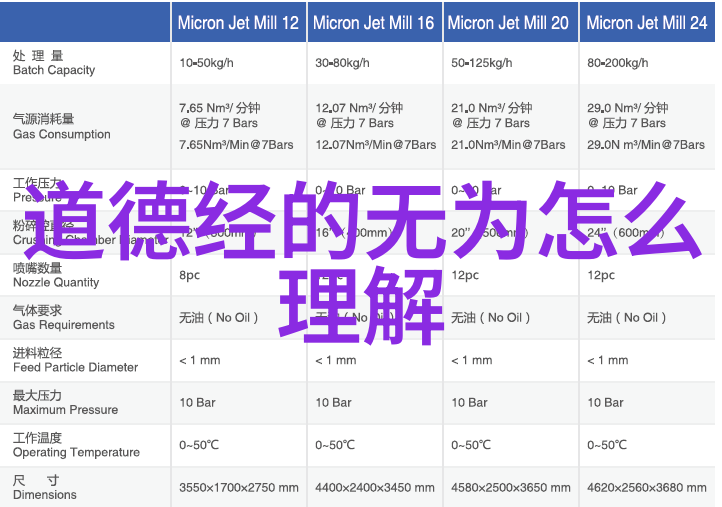Image resolution: width=722 pixels, height=507 pixels.
Task: Select the 4400x2400x3450 mm dimensions cell
Action: click(x=375, y=487)
